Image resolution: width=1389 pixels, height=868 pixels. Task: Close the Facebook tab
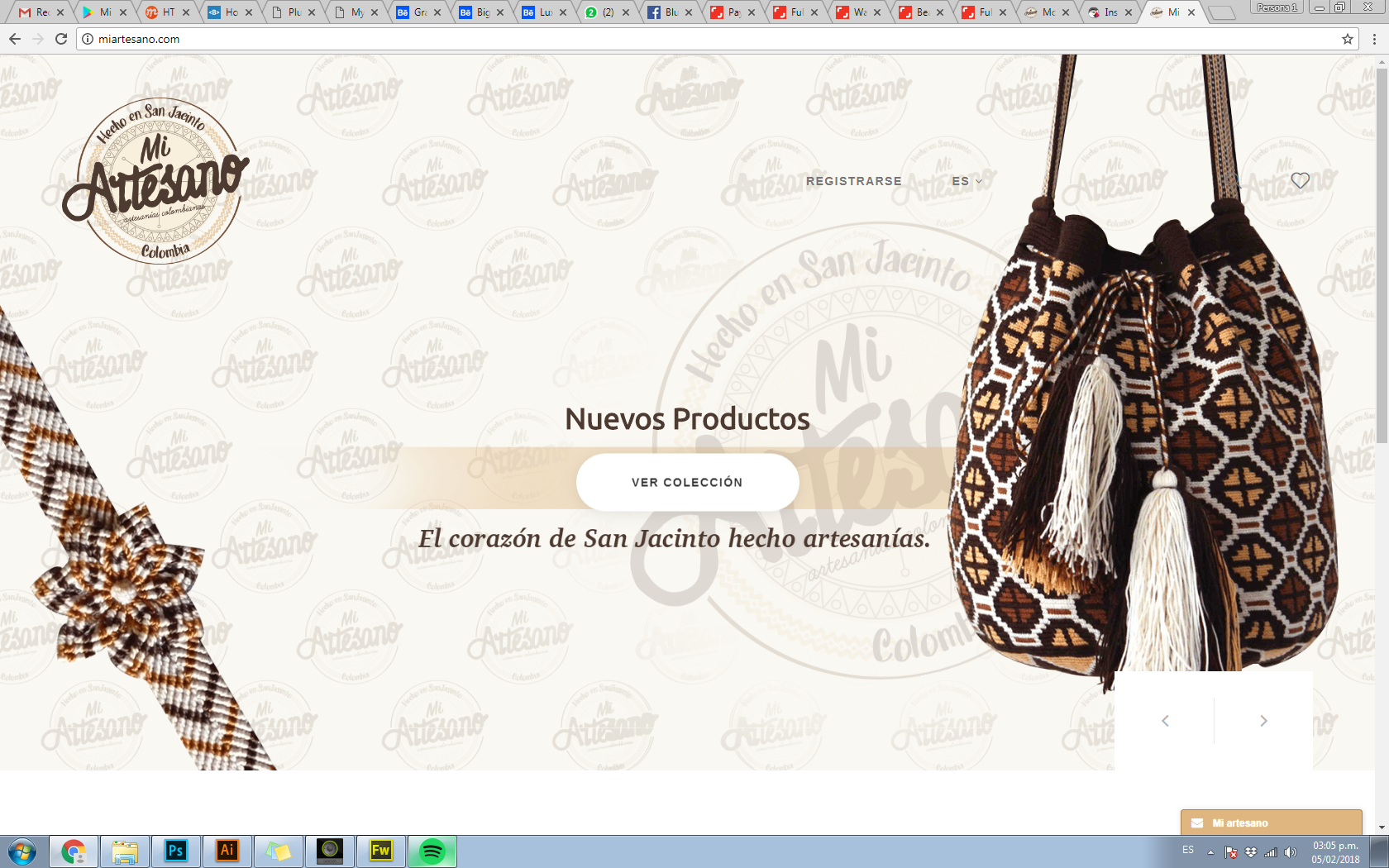tap(689, 12)
